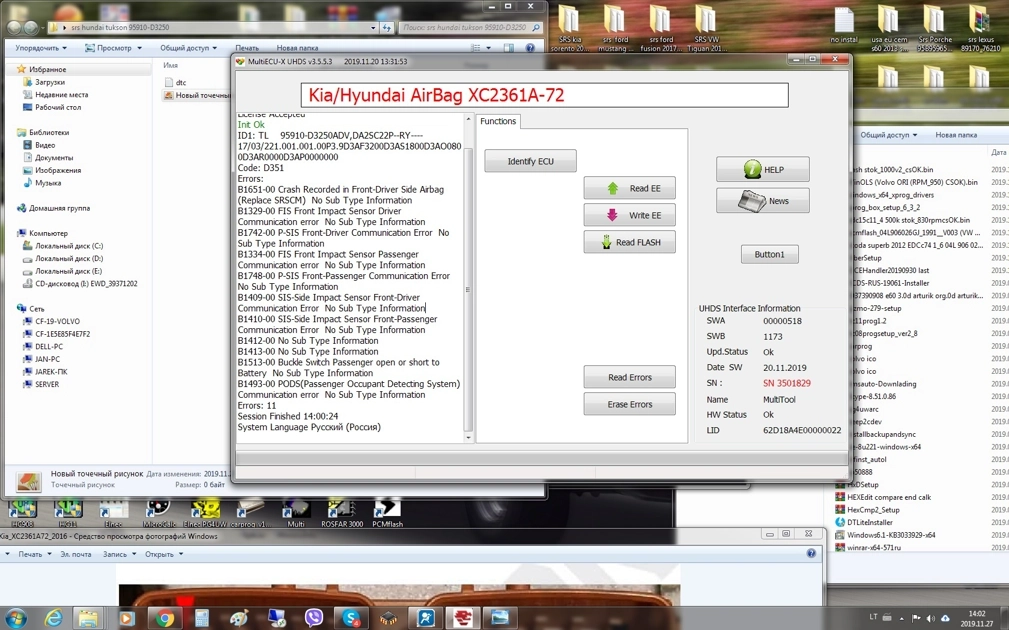This screenshot has height=630, width=1009.
Task: Click Read EE with green arrow
Action: (x=629, y=188)
